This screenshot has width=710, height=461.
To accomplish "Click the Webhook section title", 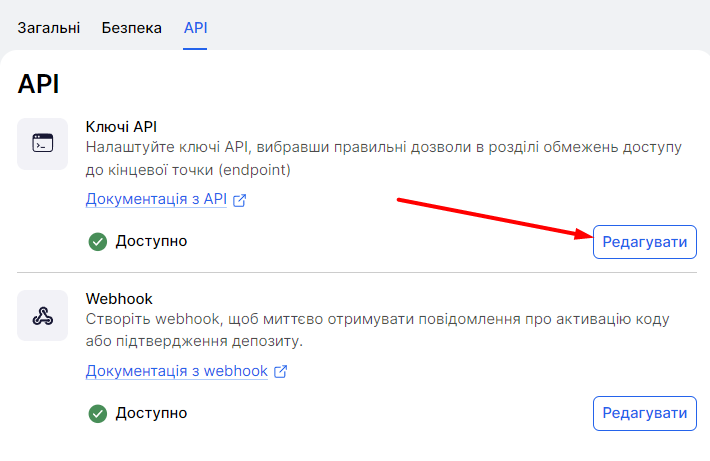I will coord(119,298).
